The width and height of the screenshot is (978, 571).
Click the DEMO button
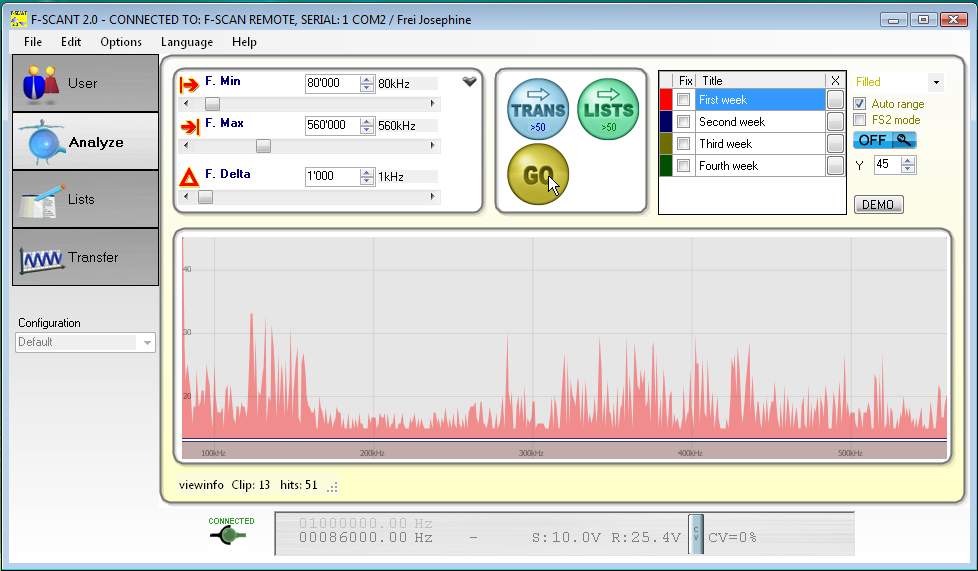pyautogui.click(x=878, y=205)
